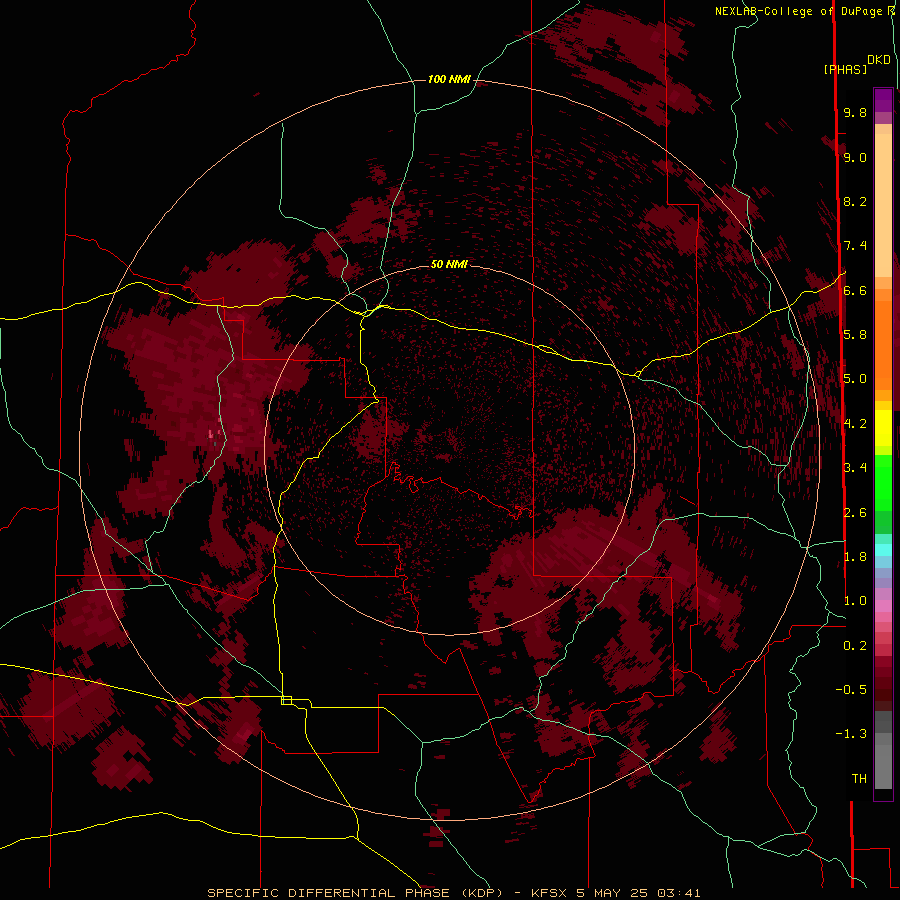Click the -0.5 legend value
The image size is (900, 900).
[851, 690]
